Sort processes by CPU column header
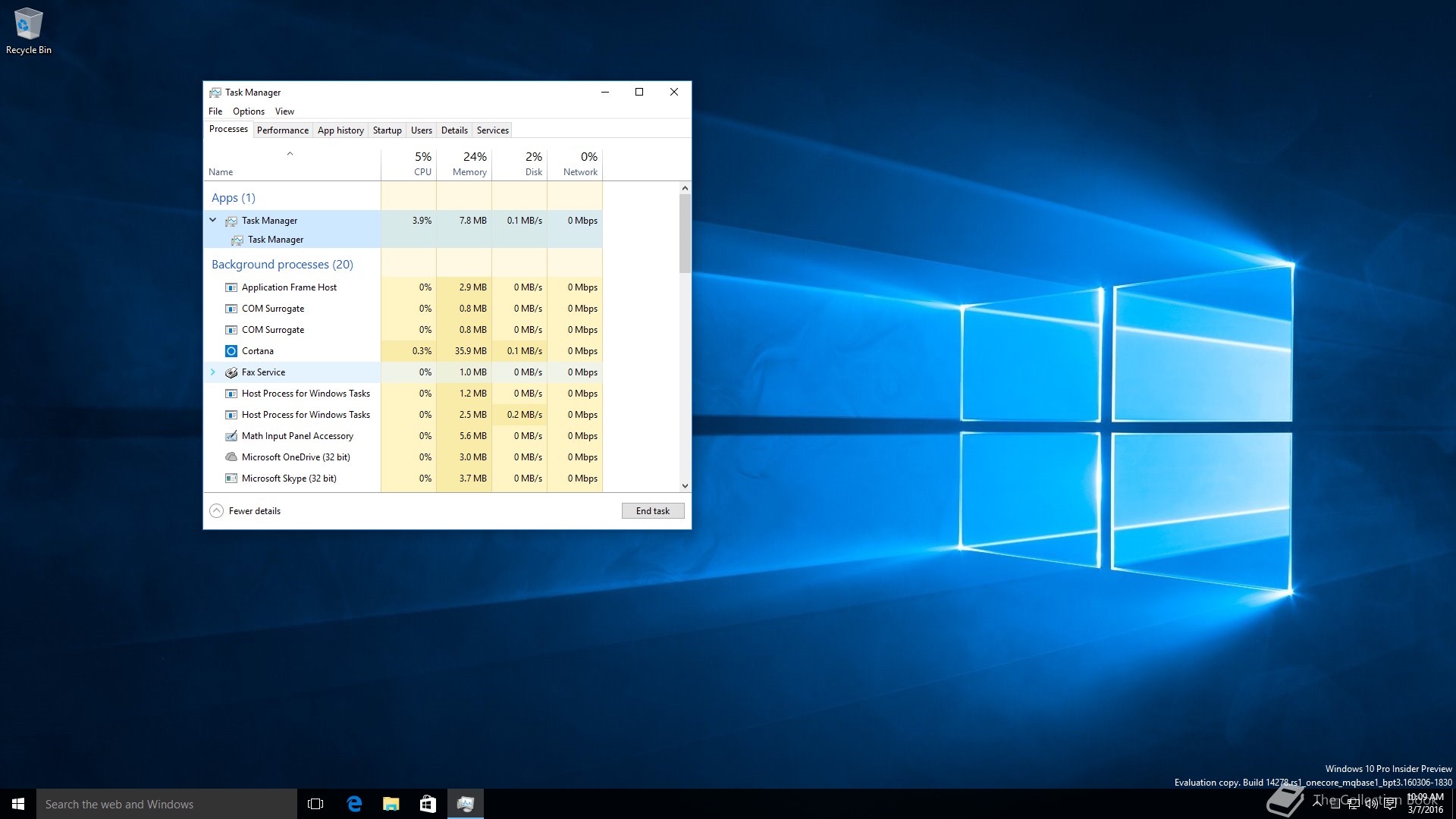The image size is (1456, 819). pos(409,164)
